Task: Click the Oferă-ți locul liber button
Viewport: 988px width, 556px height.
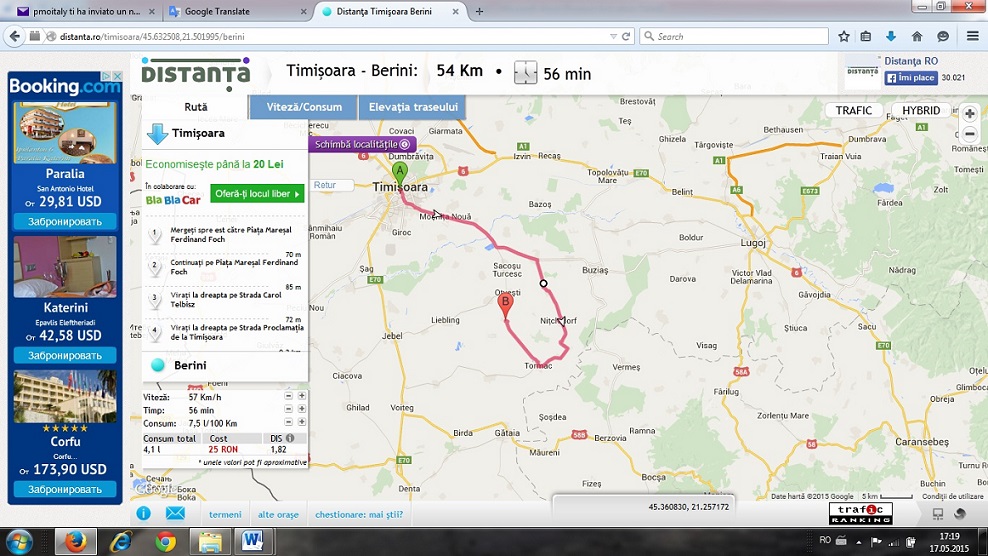Action: (x=257, y=194)
